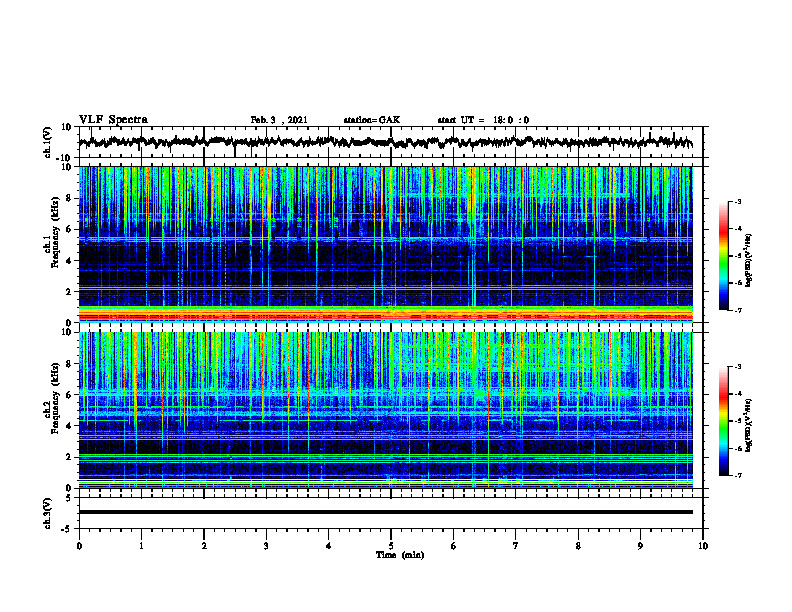This screenshot has width=792, height=612.
Task: Click the "station=GAK" label
Action: point(372,120)
